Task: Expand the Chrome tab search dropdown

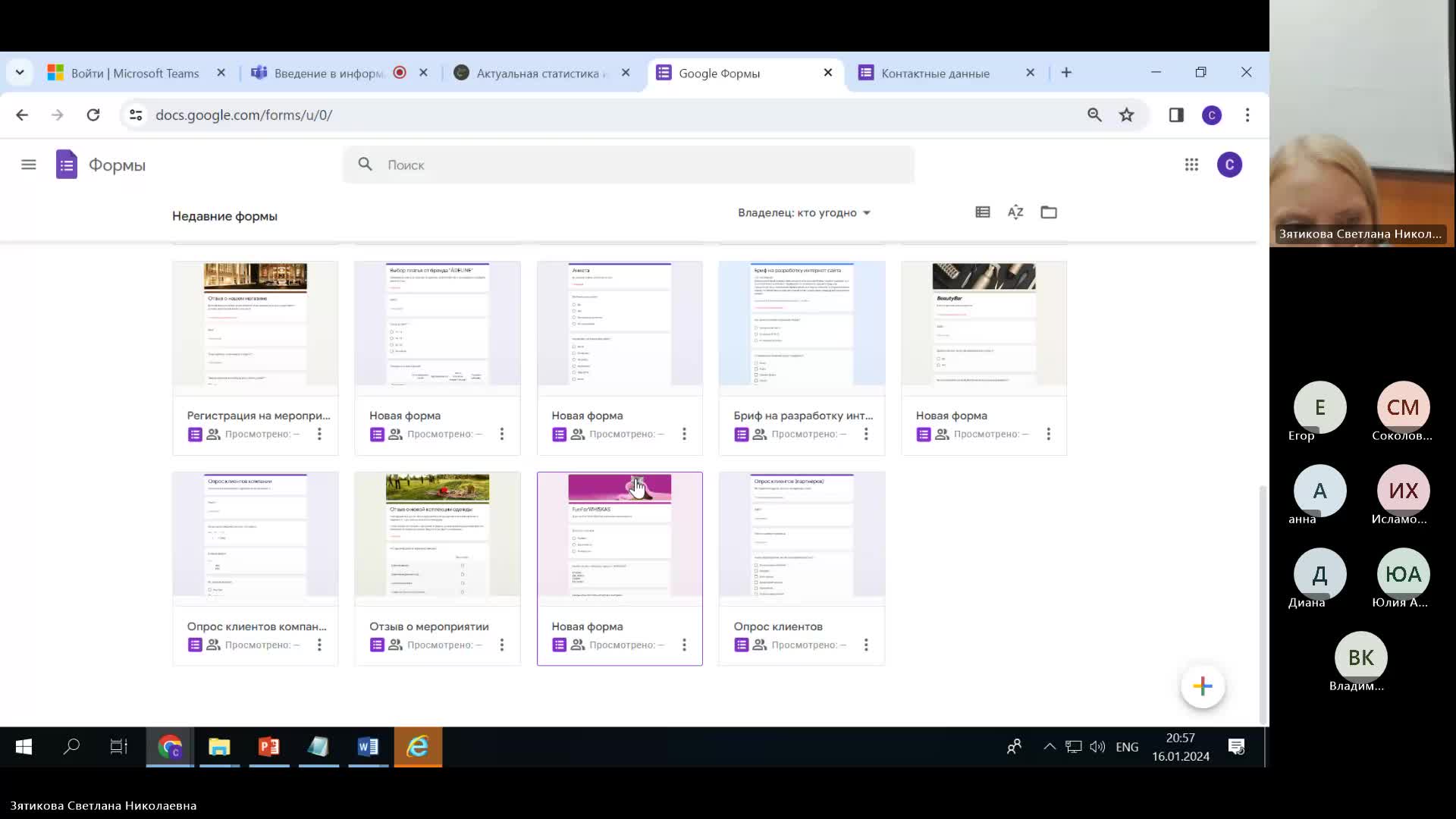Action: (x=20, y=73)
